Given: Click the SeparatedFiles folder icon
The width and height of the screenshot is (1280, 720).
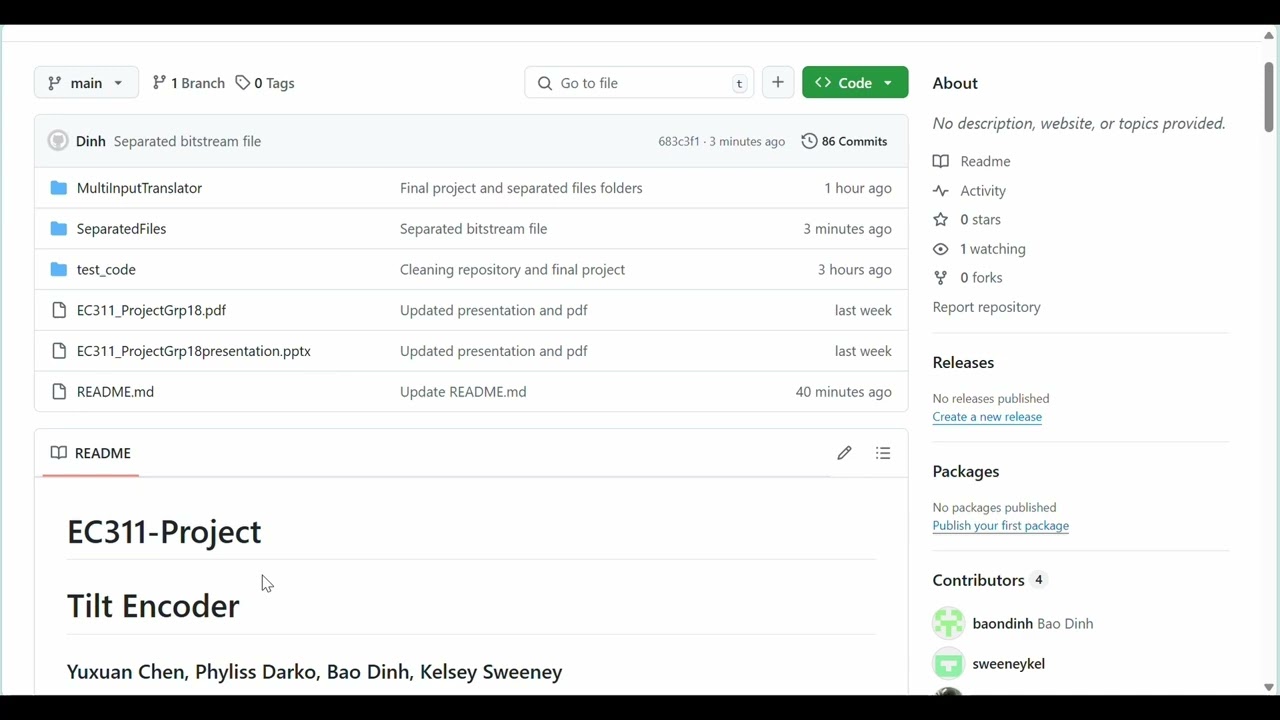Looking at the screenshot, I should (59, 229).
